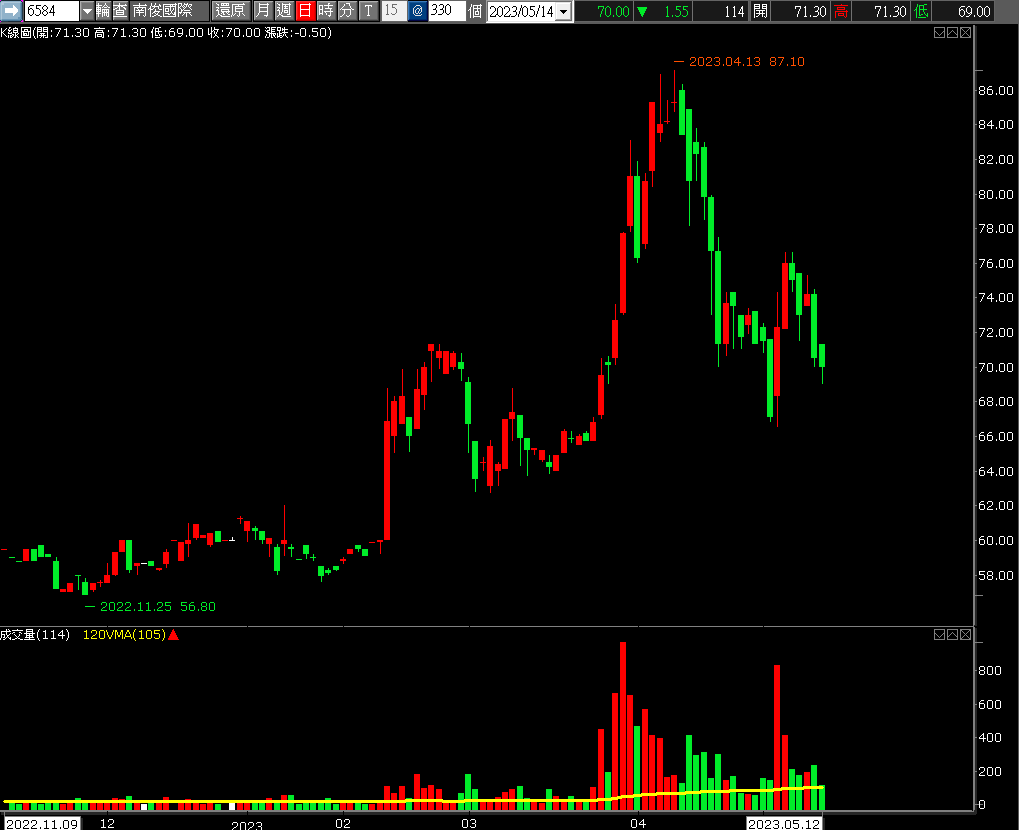Click the volume panel close X icon

(x=965, y=634)
